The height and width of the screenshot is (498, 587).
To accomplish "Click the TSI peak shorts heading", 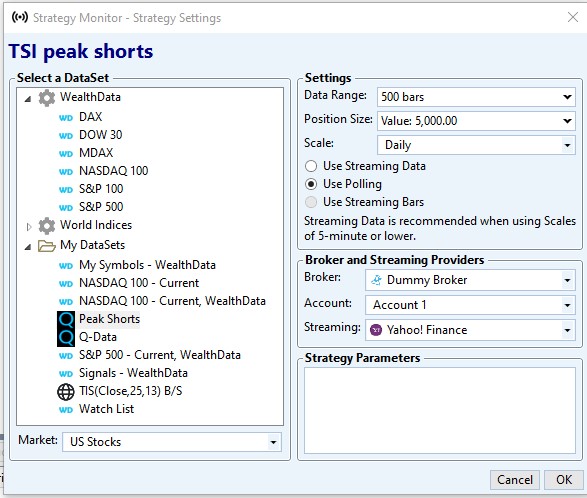I will (81, 51).
